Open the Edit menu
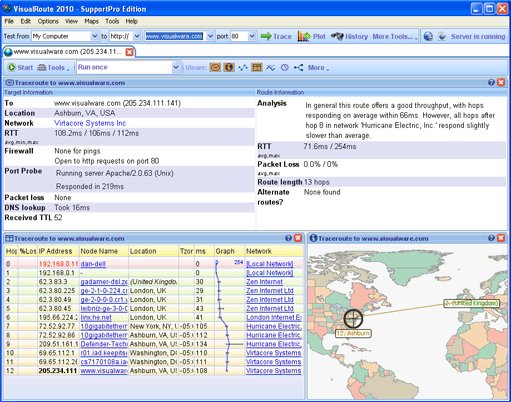This screenshot has width=511, height=402. (25, 21)
